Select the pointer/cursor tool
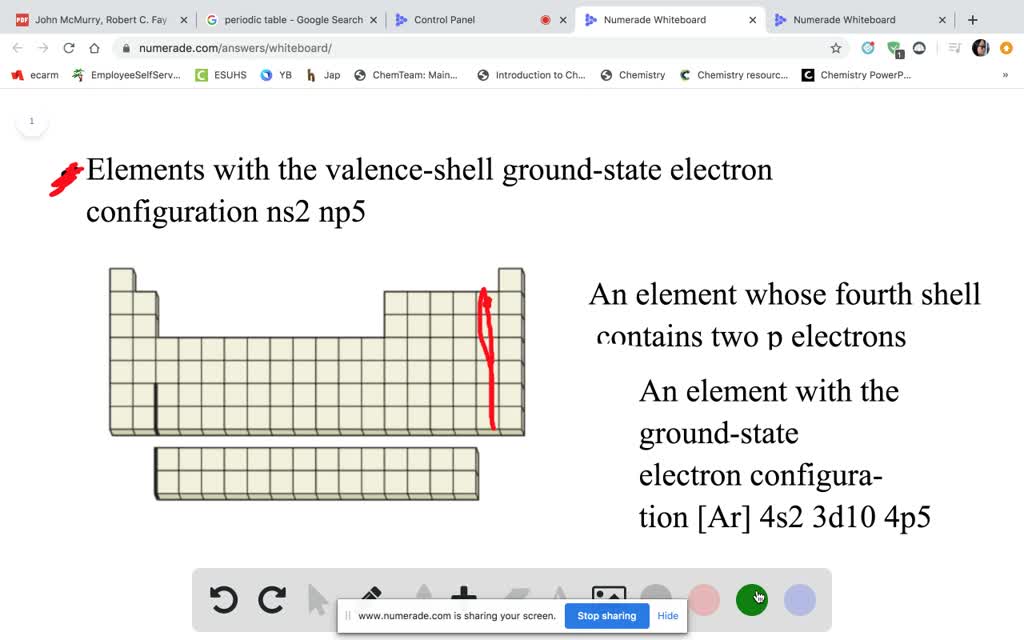Image resolution: width=1024 pixels, height=640 pixels. (x=316, y=598)
